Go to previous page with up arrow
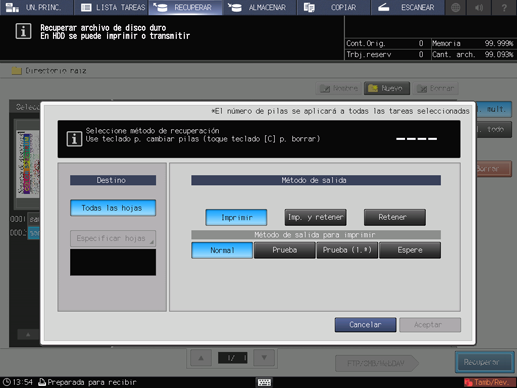Image resolution: width=517 pixels, height=388 pixels. point(201,358)
